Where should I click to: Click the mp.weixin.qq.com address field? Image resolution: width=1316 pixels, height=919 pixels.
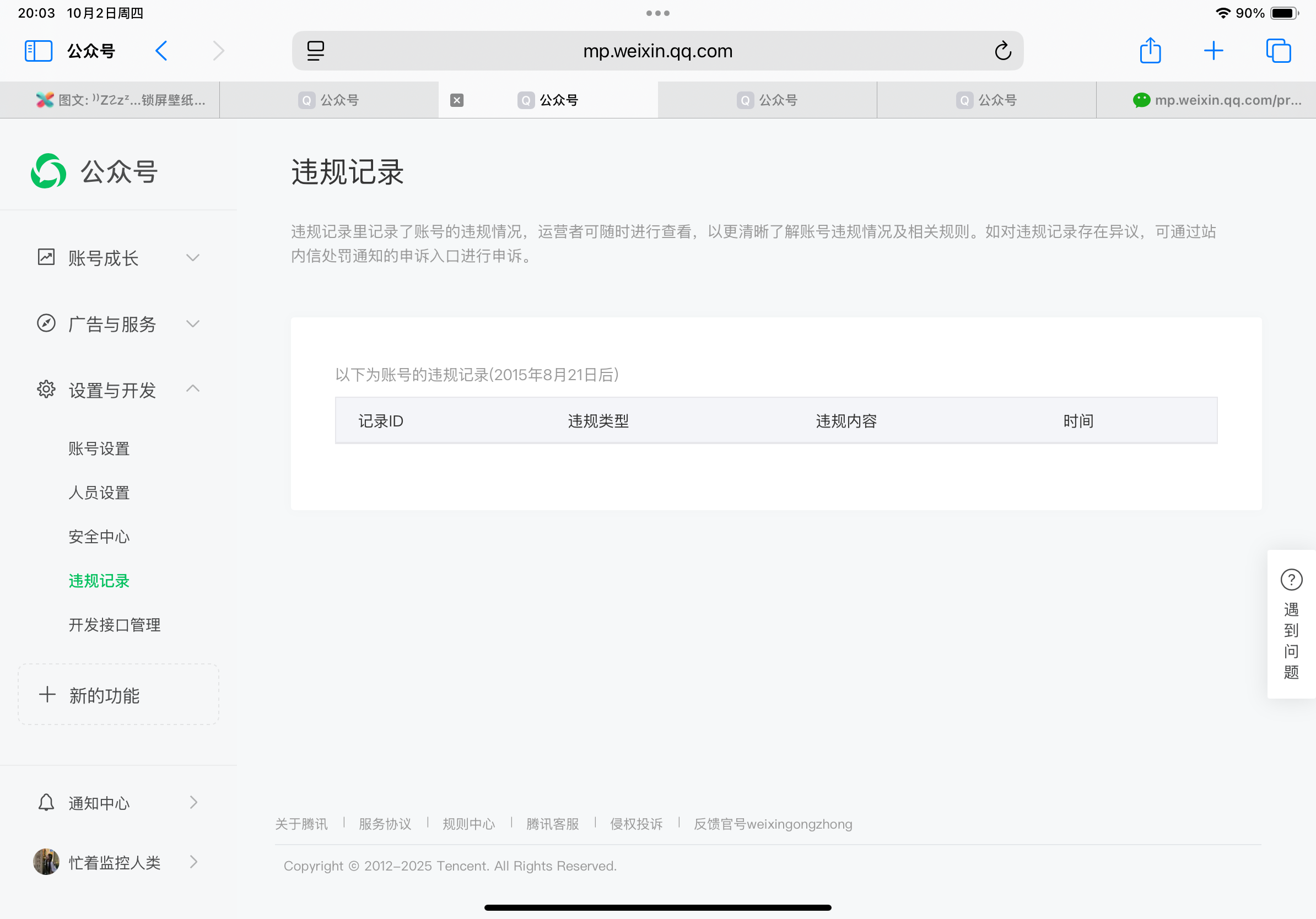[657, 51]
